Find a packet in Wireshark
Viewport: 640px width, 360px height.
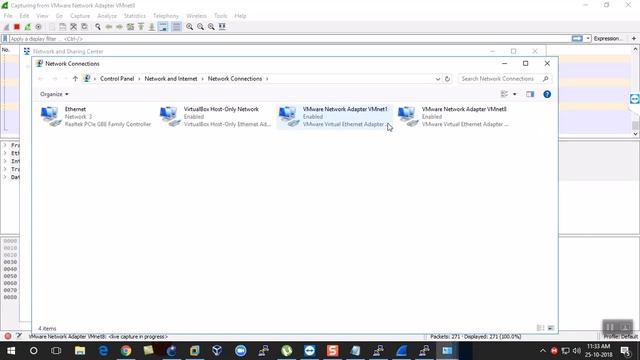pos(98,27)
